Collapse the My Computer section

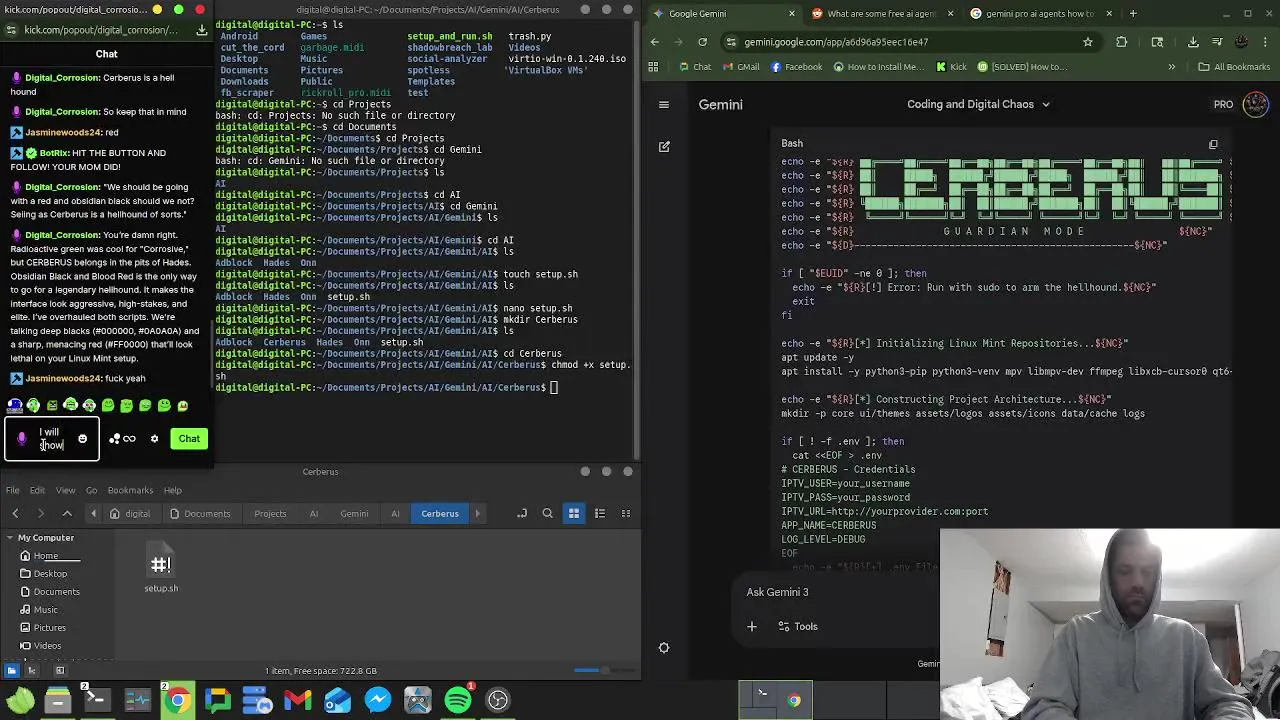(10, 537)
